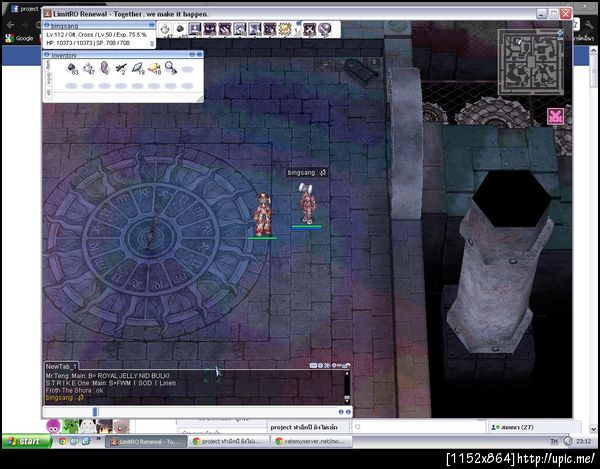Select the yellow fish item (18) in Inventory
The image size is (600, 469).
tap(154, 69)
